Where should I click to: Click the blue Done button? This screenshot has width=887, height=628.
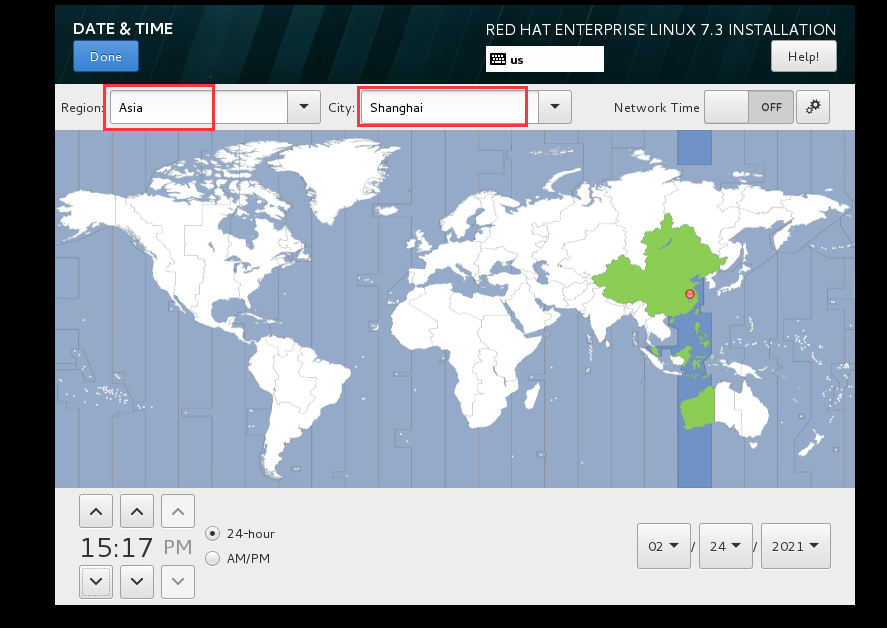106,57
